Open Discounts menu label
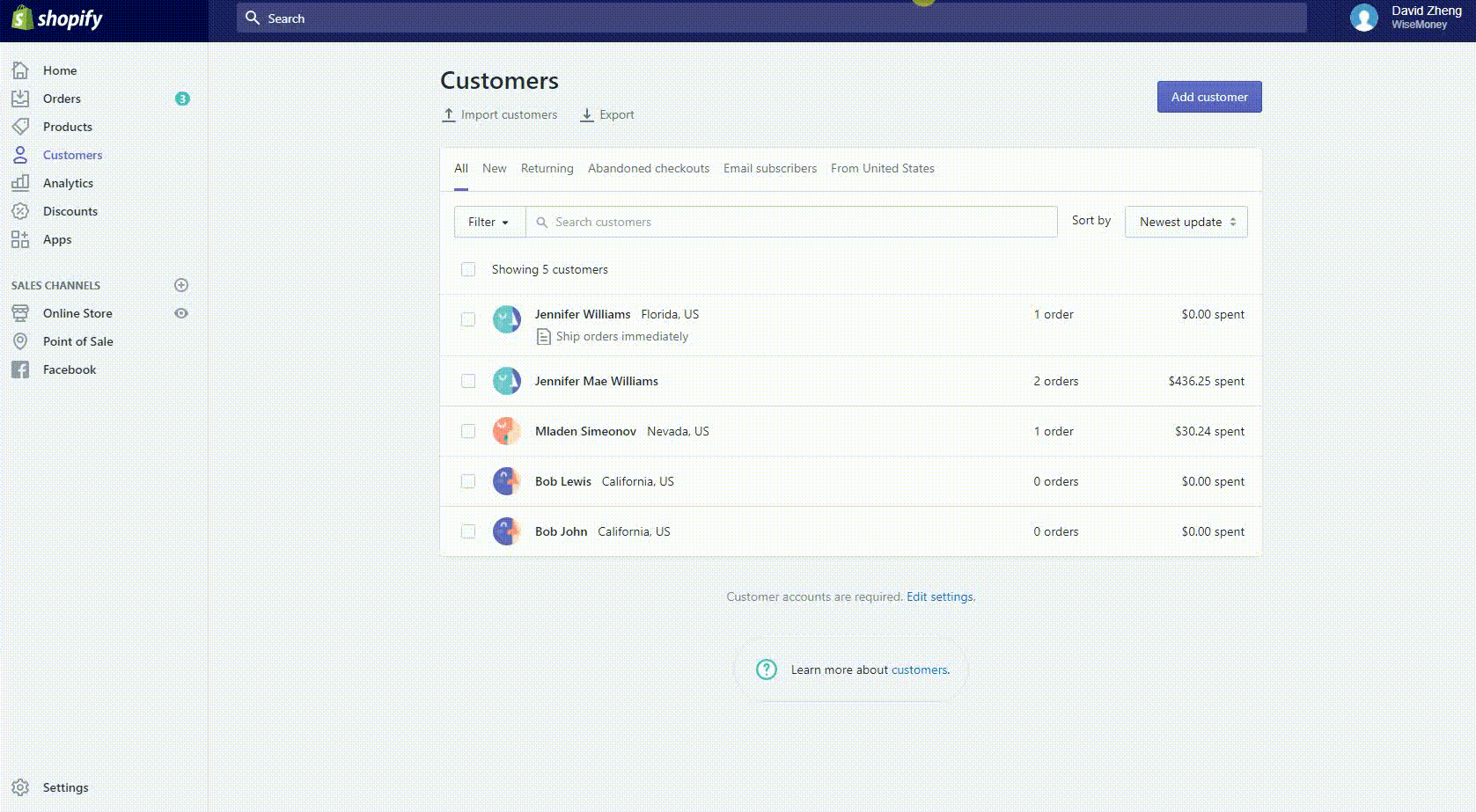1476x812 pixels. coord(70,211)
